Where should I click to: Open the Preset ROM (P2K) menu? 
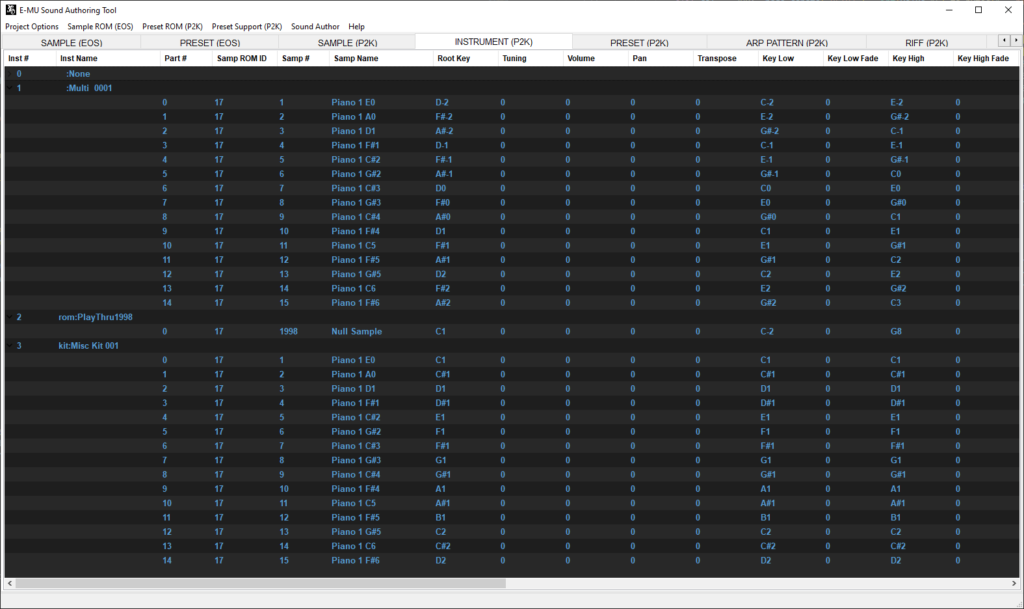click(172, 27)
